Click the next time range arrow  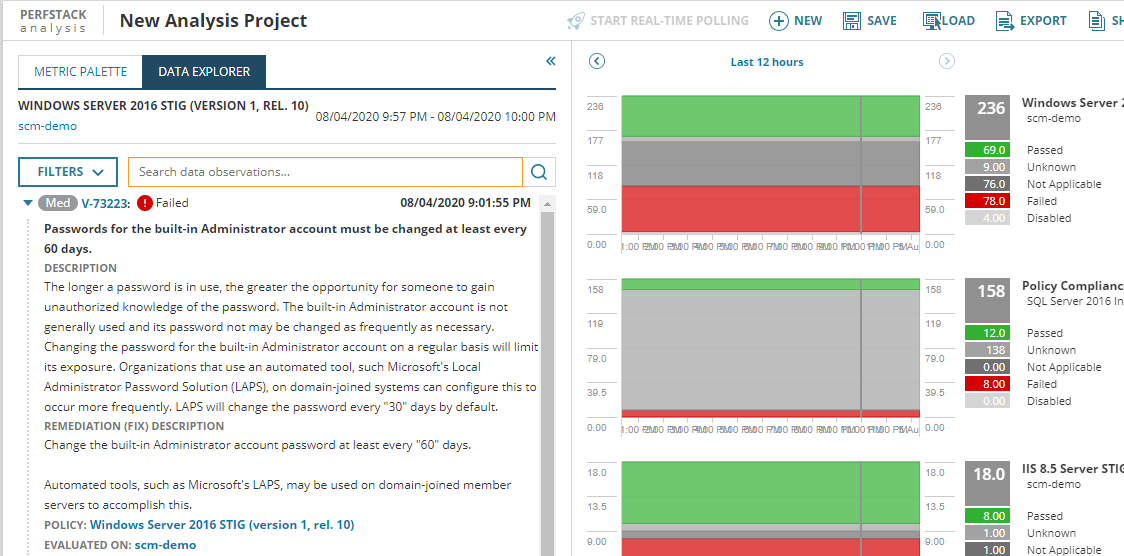pos(947,62)
